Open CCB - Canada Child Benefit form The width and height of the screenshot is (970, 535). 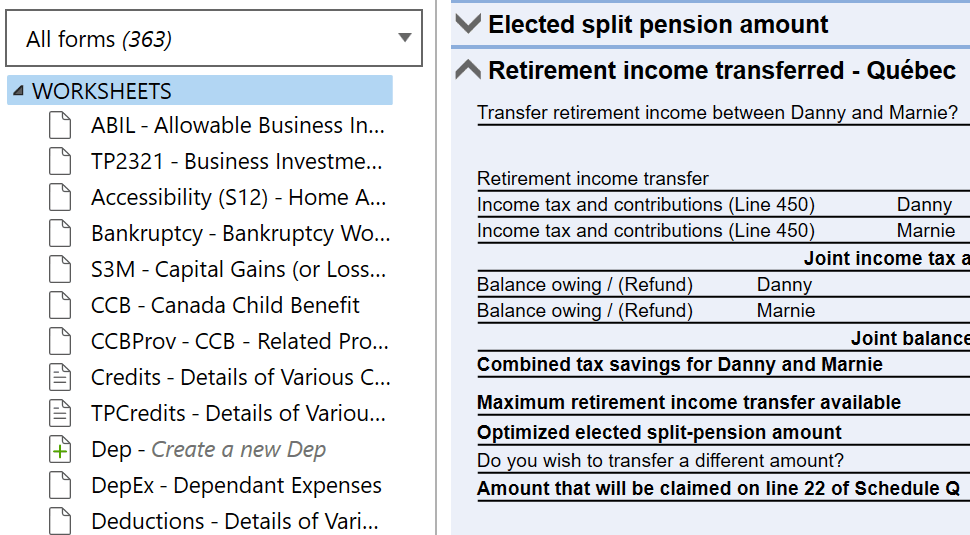pyautogui.click(x=225, y=306)
